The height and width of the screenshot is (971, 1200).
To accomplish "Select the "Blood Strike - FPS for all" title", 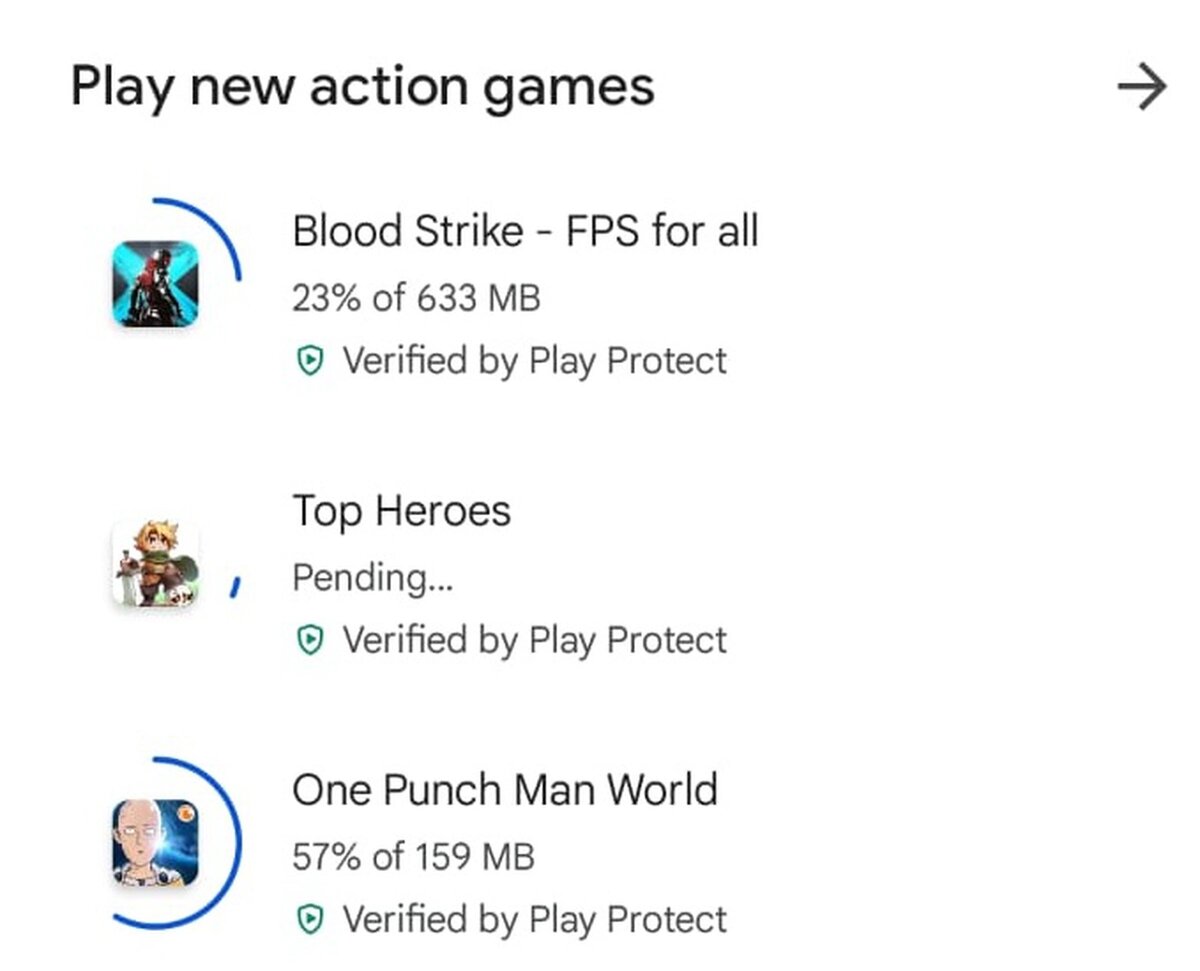I will point(525,232).
